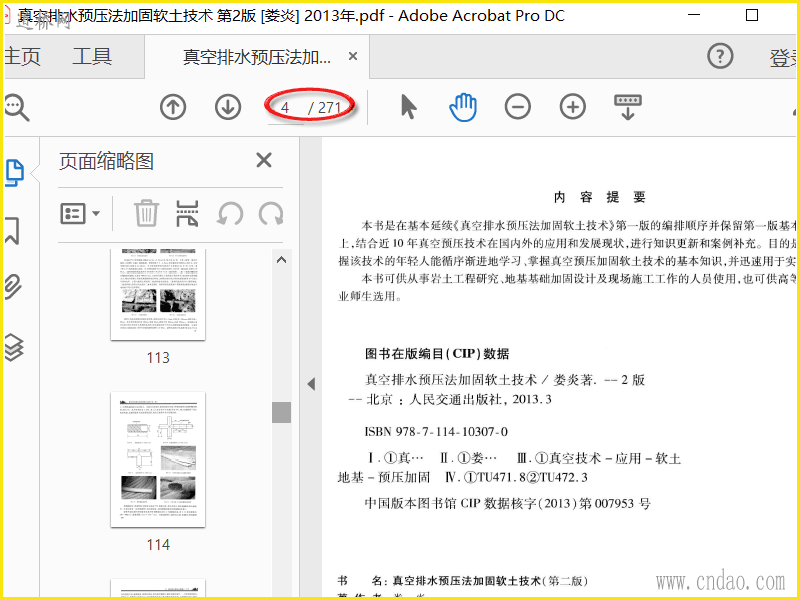
Task: Zoom out with the minus button
Action: tap(517, 107)
